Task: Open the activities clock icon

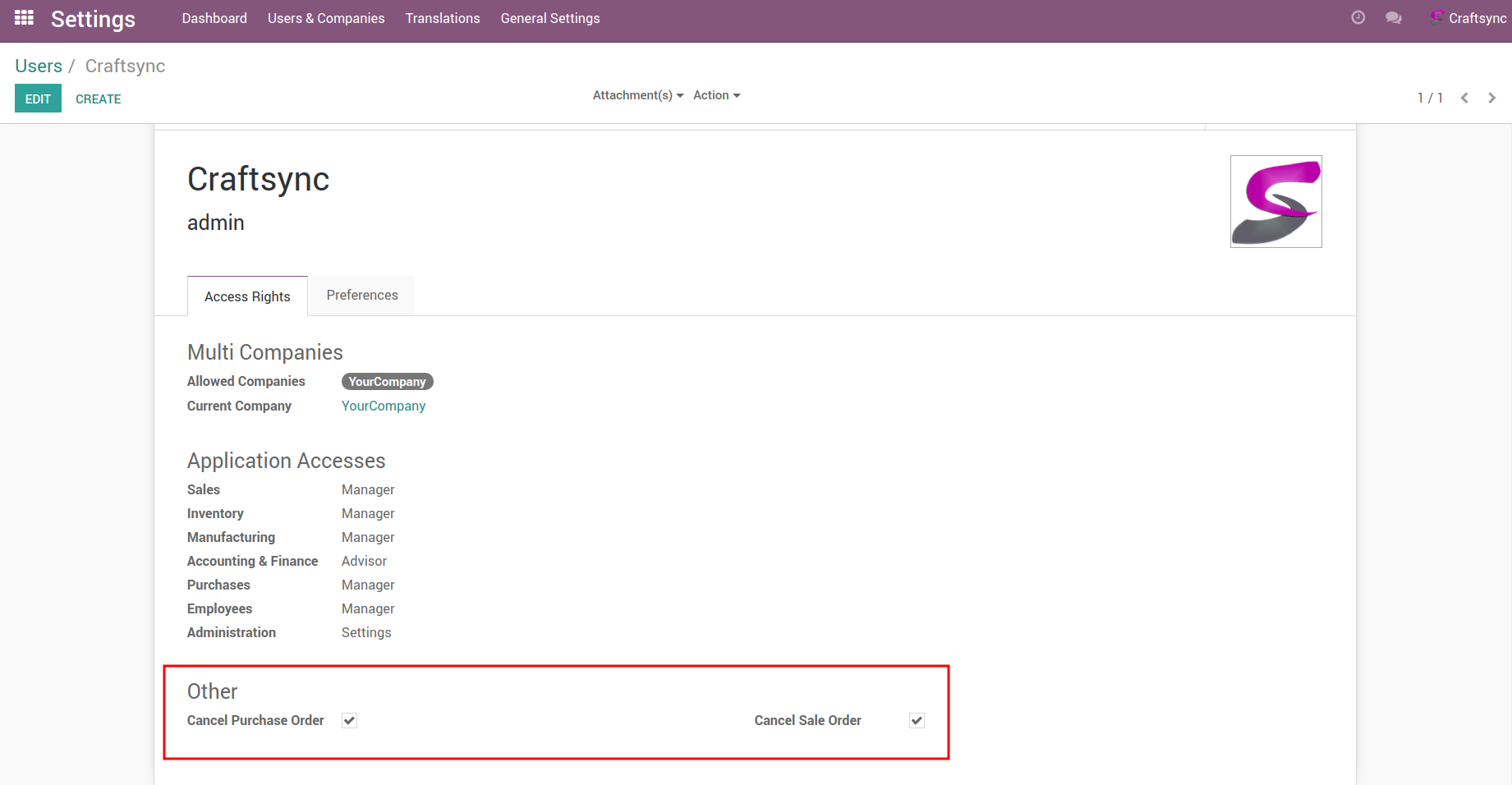Action: tap(1358, 18)
